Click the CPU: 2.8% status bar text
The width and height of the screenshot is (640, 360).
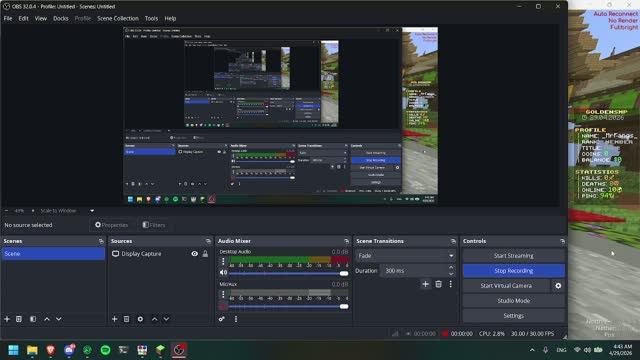(x=492, y=333)
